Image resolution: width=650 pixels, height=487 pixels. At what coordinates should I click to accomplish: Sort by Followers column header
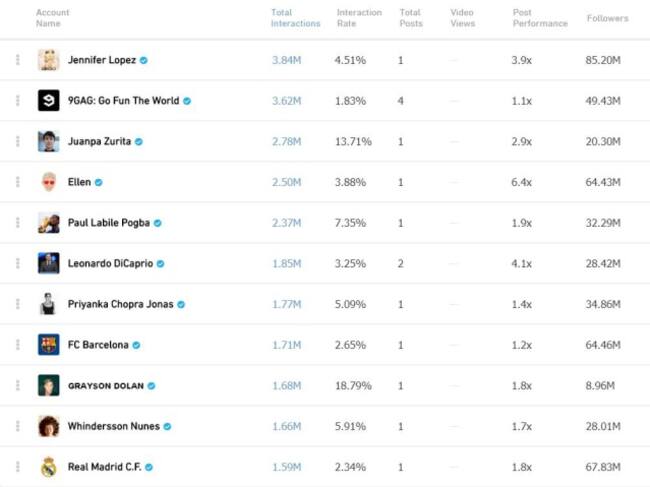click(607, 18)
